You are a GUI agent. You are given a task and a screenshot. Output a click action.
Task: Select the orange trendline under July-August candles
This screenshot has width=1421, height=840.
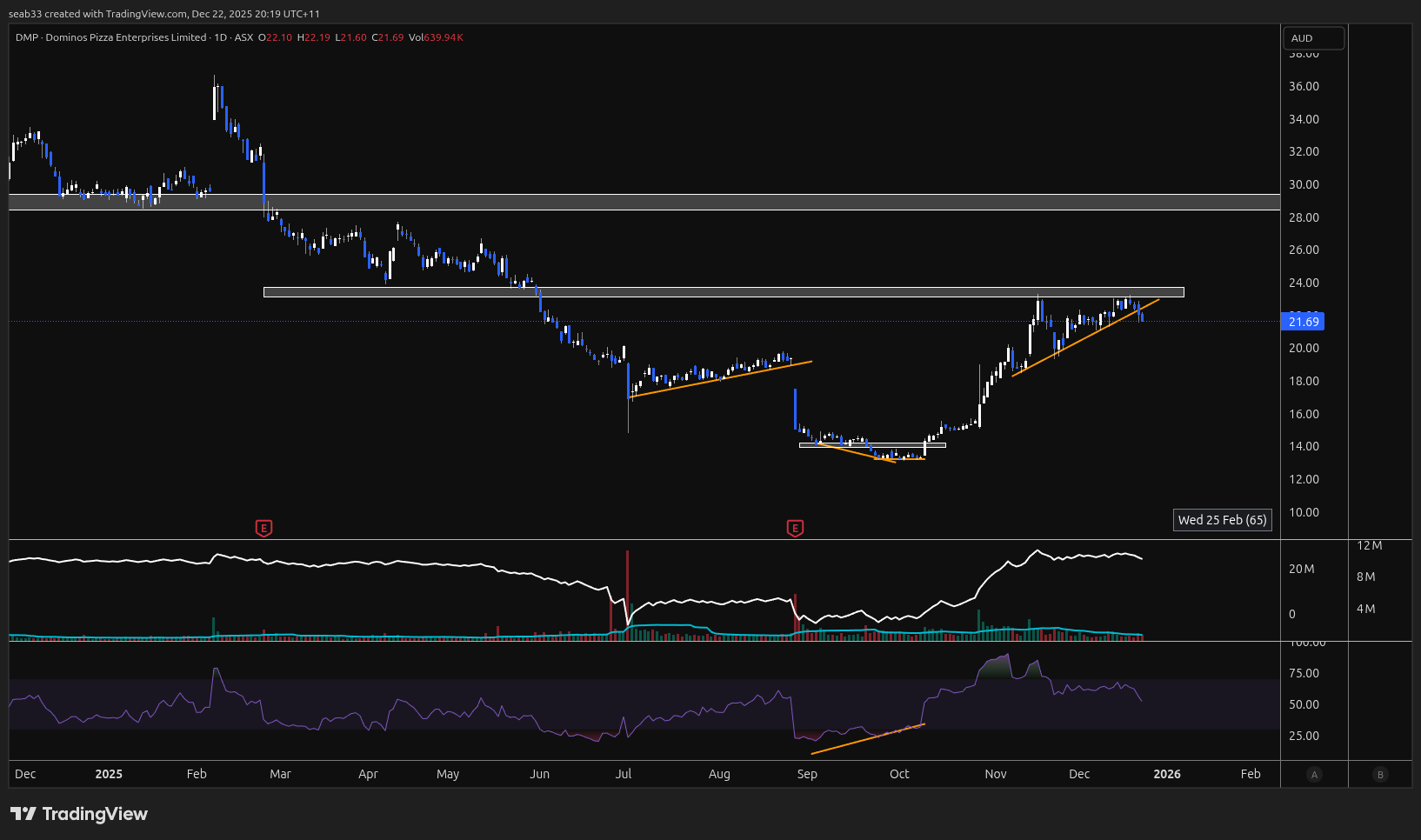[720, 379]
